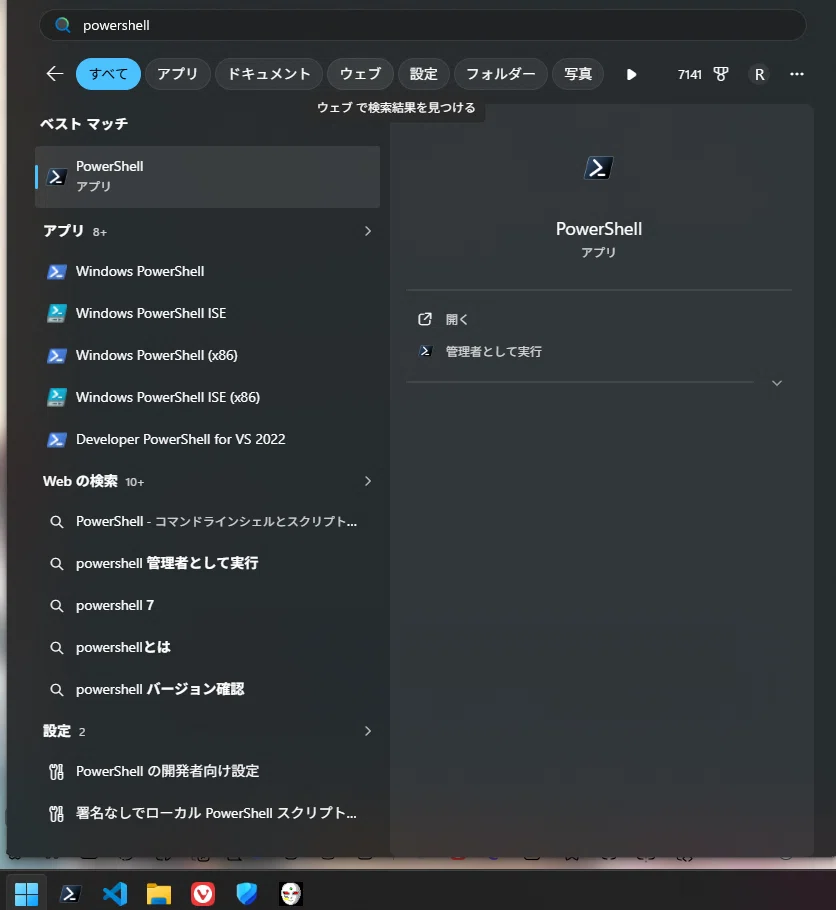Click the 設定 section heading
This screenshot has width=836, height=910.
tap(64, 731)
